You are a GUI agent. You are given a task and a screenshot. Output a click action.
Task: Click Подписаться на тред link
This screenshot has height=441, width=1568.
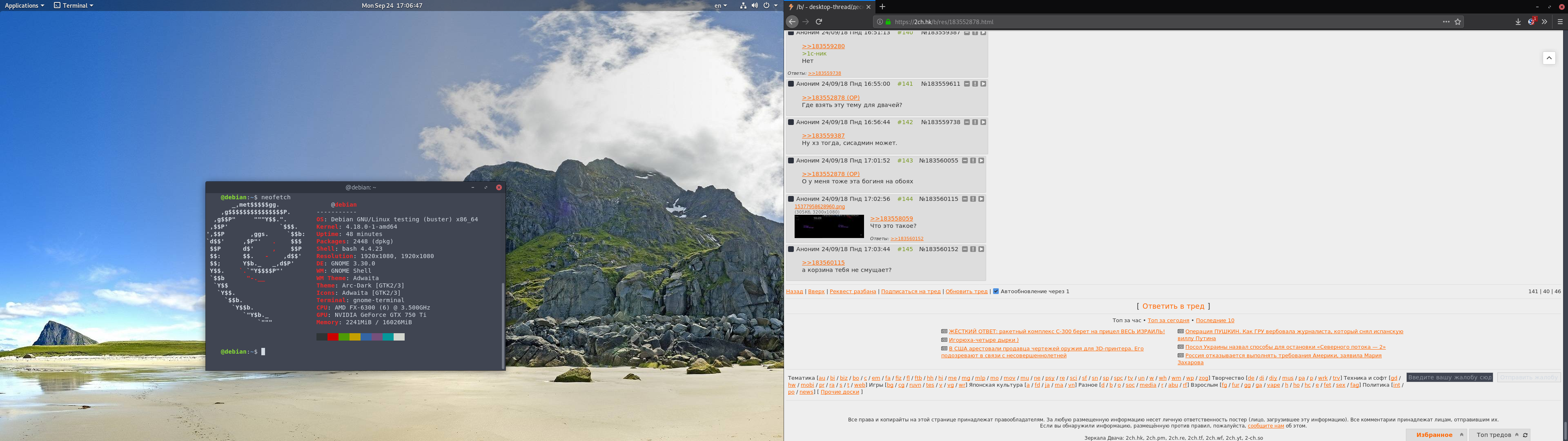[911, 291]
